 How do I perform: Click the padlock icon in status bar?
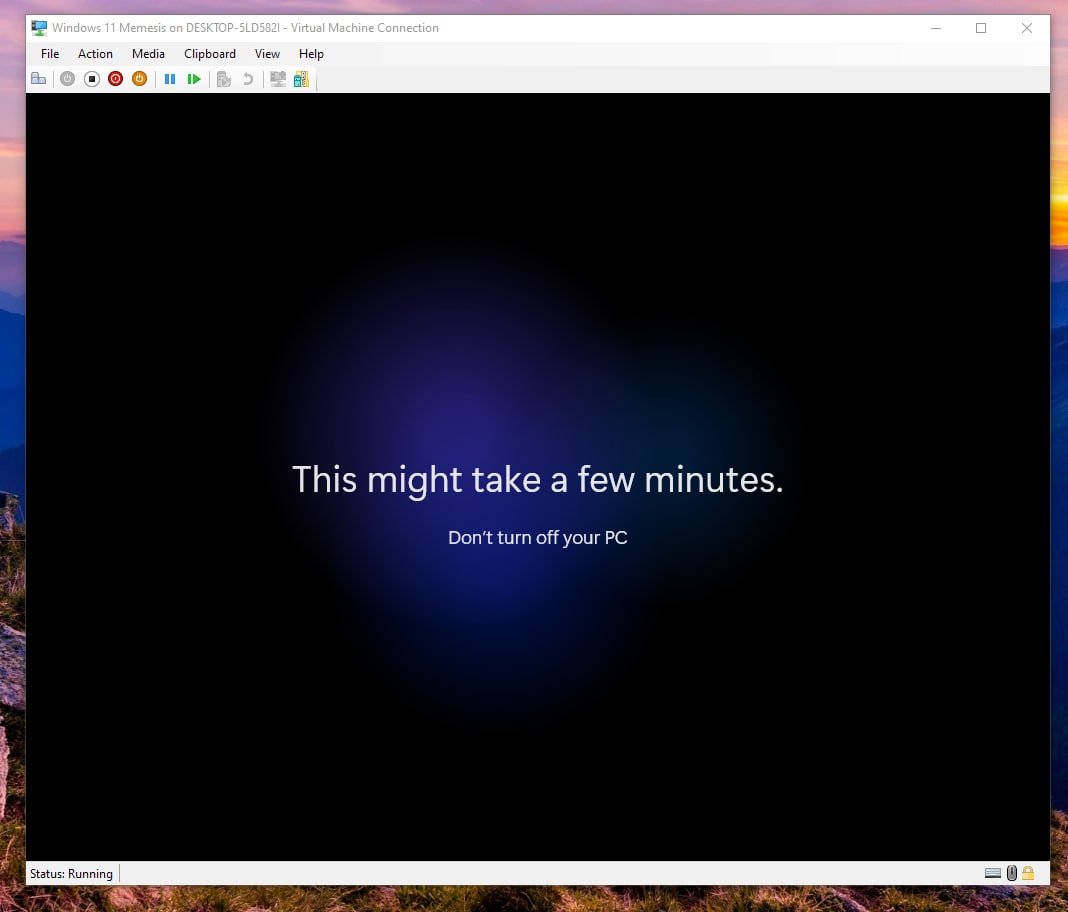[1028, 873]
